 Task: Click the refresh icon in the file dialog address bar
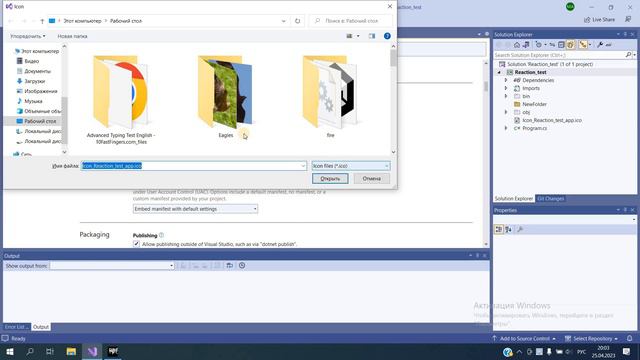tap(298, 21)
